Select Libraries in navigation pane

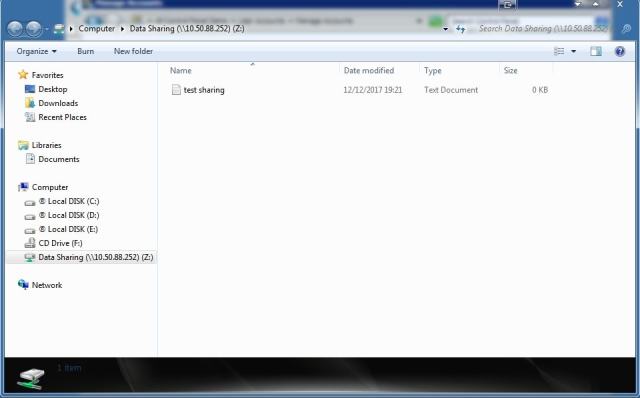(x=47, y=145)
